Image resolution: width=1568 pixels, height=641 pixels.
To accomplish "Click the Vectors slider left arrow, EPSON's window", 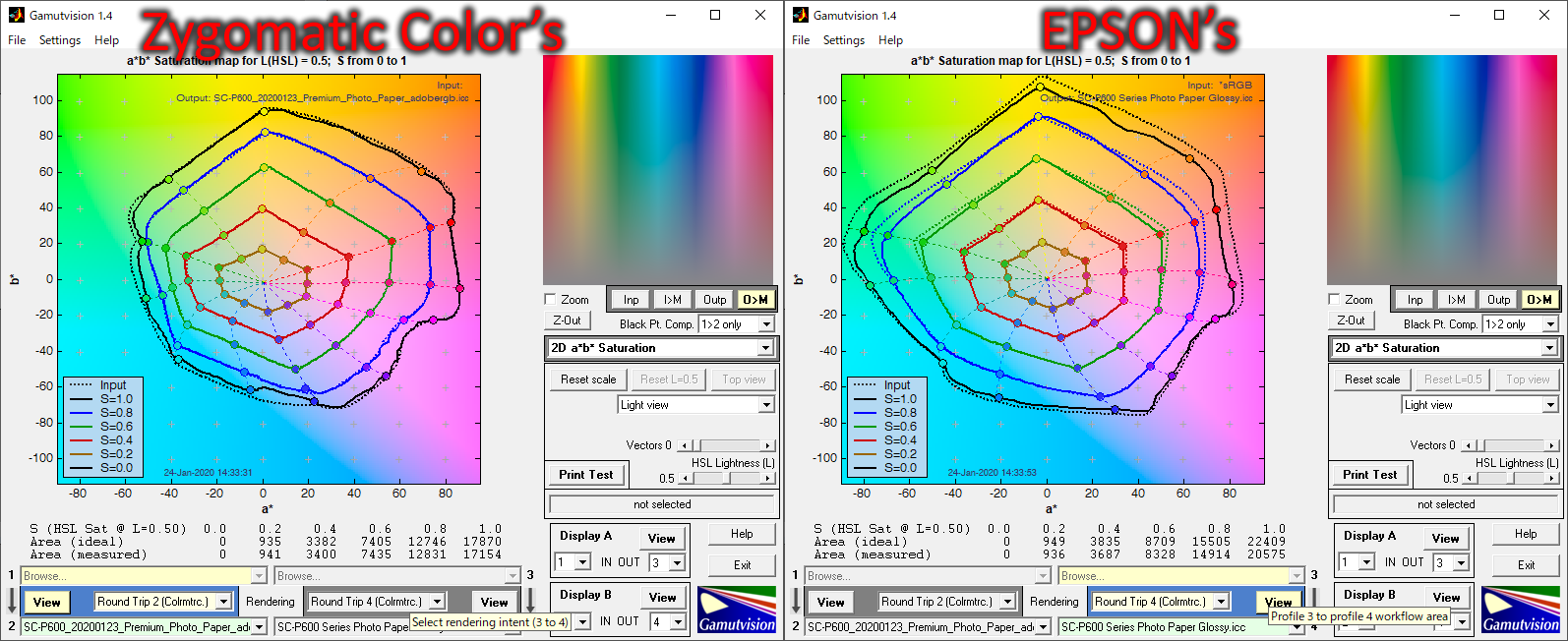I will (x=1467, y=445).
